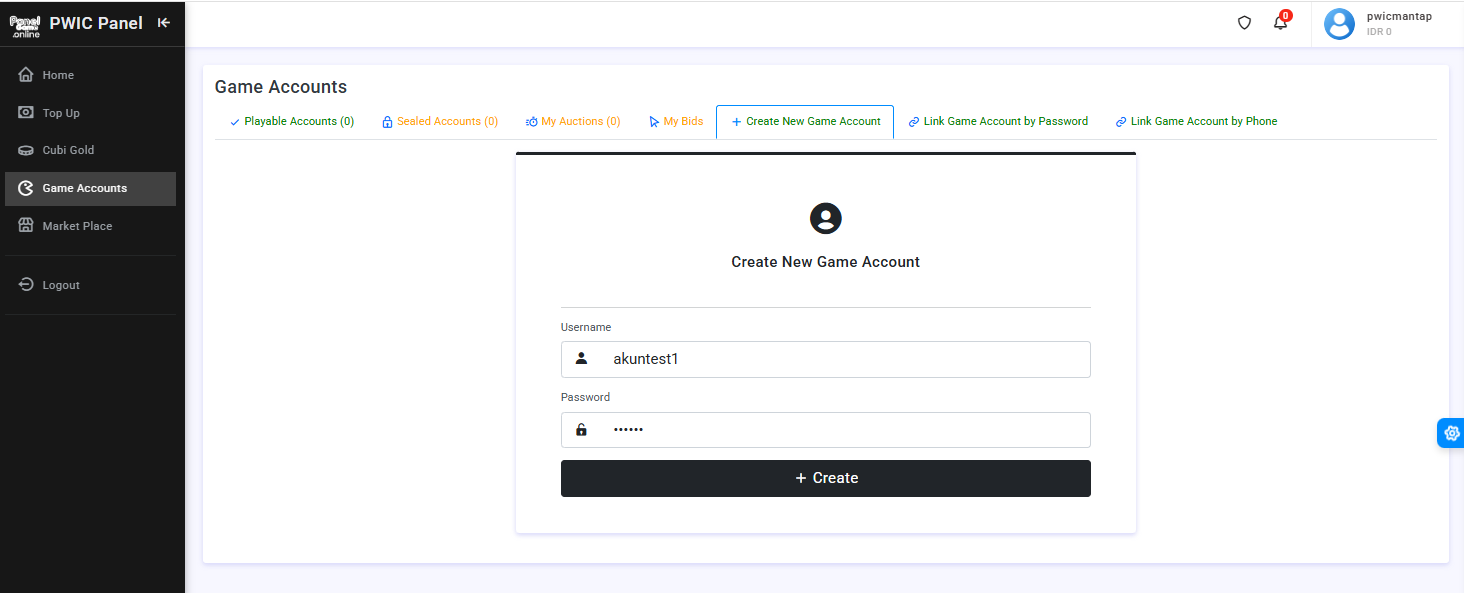Click the Logout icon in sidebar
The image size is (1464, 593).
pyautogui.click(x=25, y=284)
